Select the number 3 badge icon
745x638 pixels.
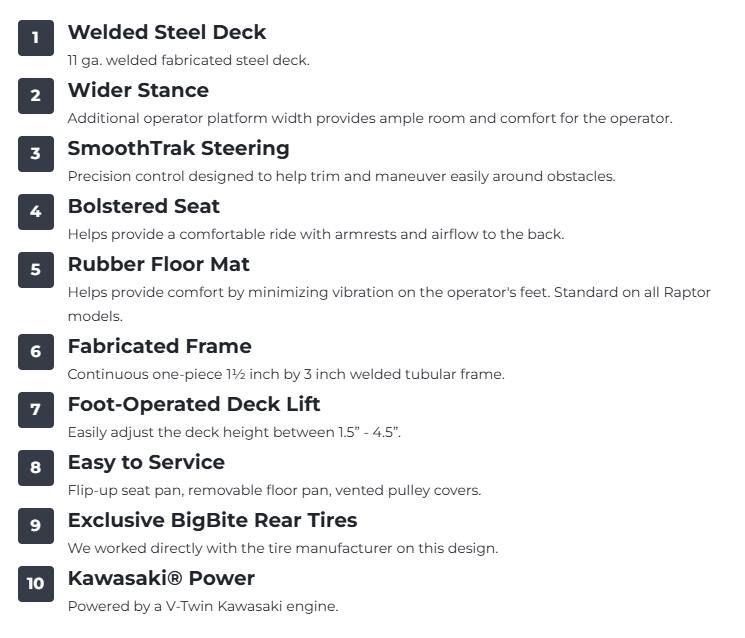coord(36,154)
